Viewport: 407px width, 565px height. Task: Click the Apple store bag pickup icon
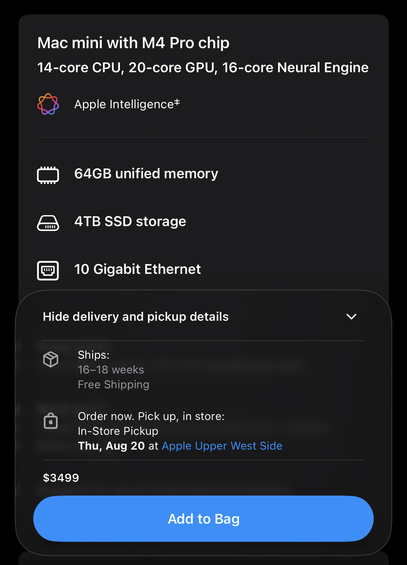[x=51, y=421]
